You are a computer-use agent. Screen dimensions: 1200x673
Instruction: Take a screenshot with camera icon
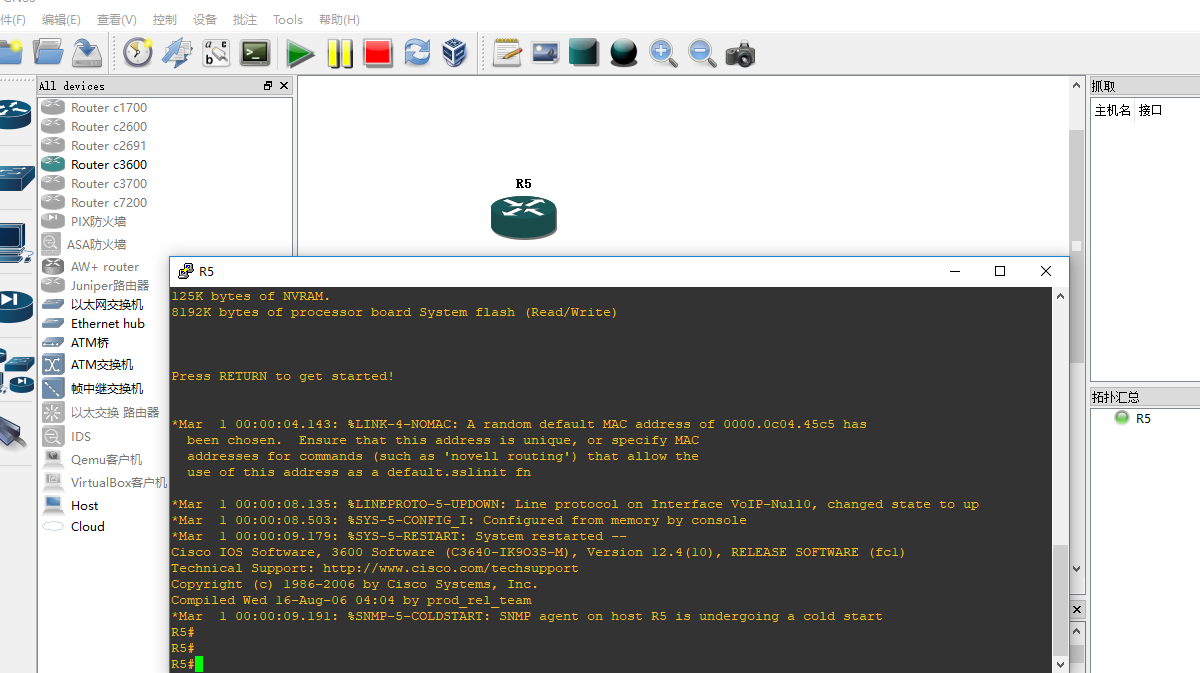pyautogui.click(x=740, y=53)
